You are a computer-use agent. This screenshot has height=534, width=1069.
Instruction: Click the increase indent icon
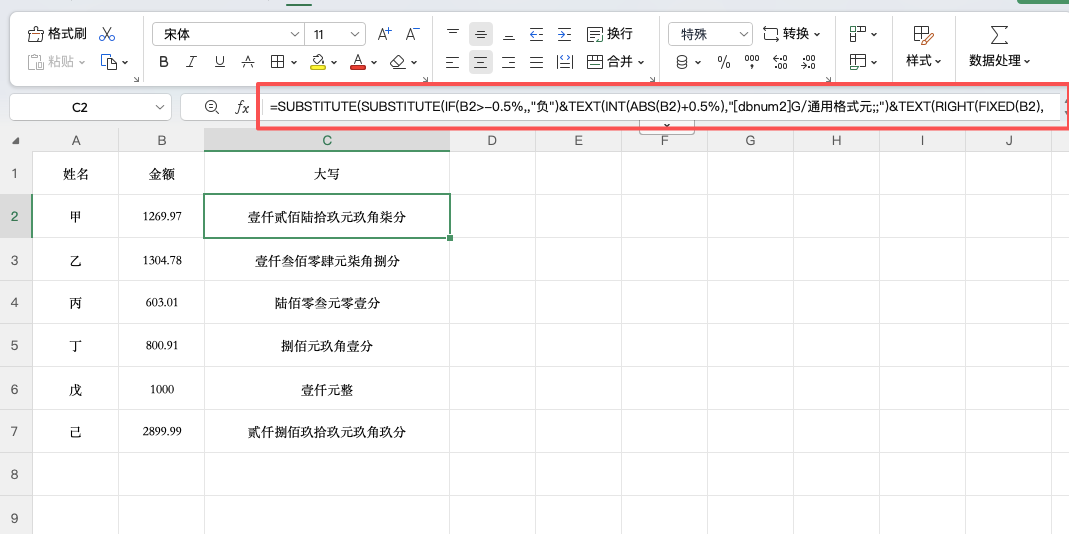point(564,34)
